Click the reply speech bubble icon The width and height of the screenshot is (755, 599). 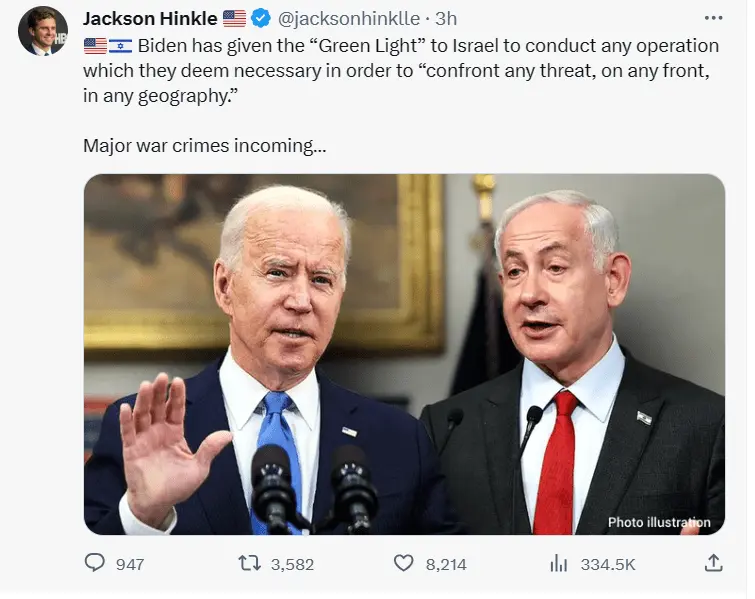click(95, 562)
